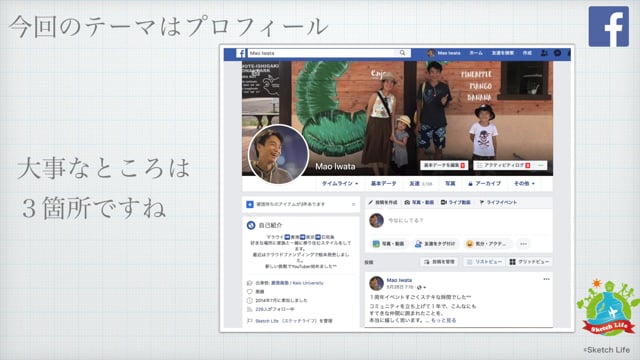Click the 気分・アクティビティ emoji button
This screenshot has height=360, width=640.
488,244
